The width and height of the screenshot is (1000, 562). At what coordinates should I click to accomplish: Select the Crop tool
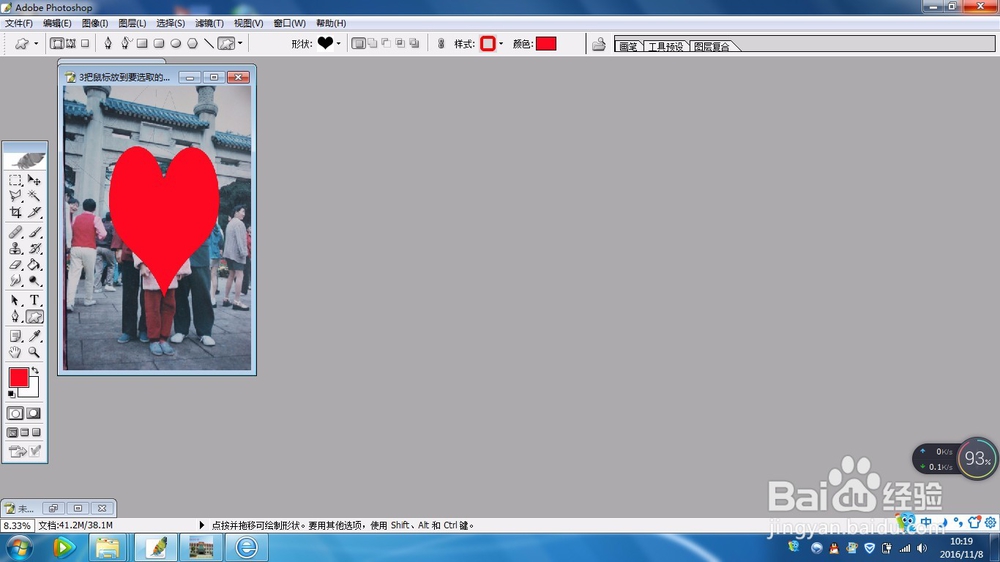coord(15,212)
